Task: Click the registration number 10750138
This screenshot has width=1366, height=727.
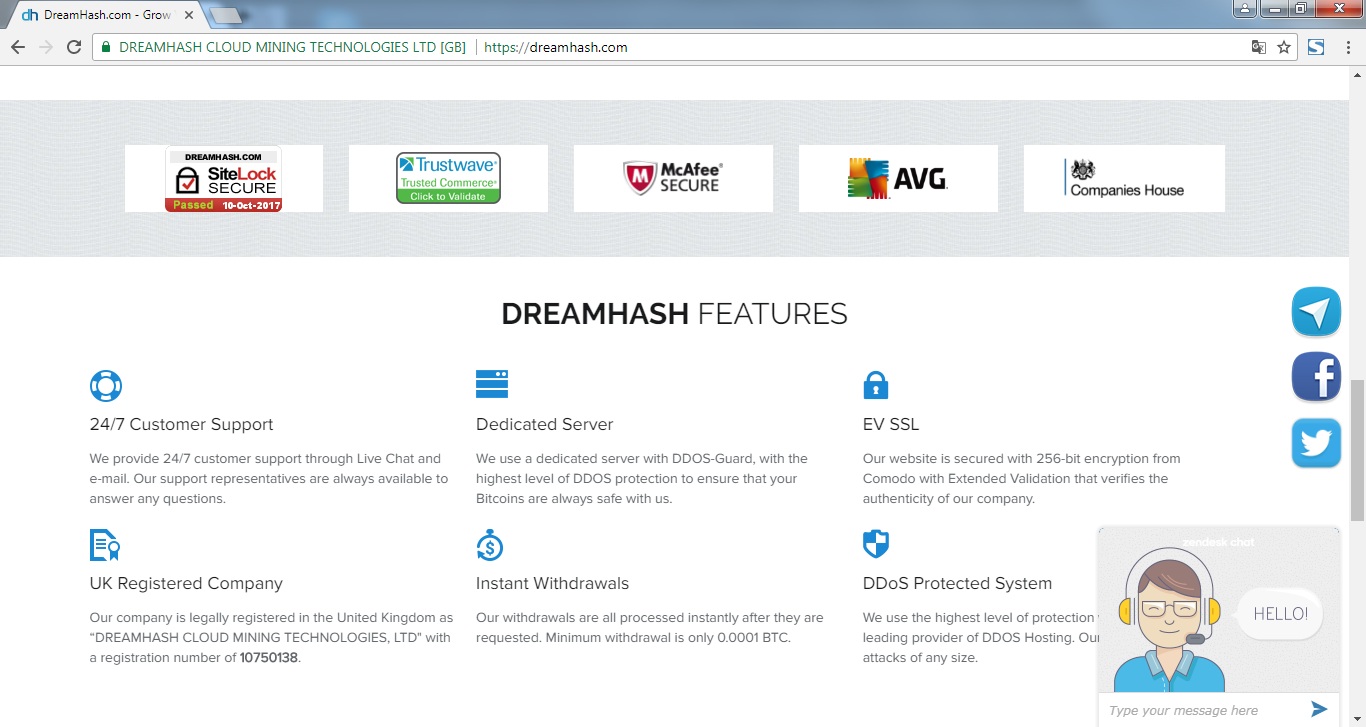Action: pyautogui.click(x=269, y=657)
